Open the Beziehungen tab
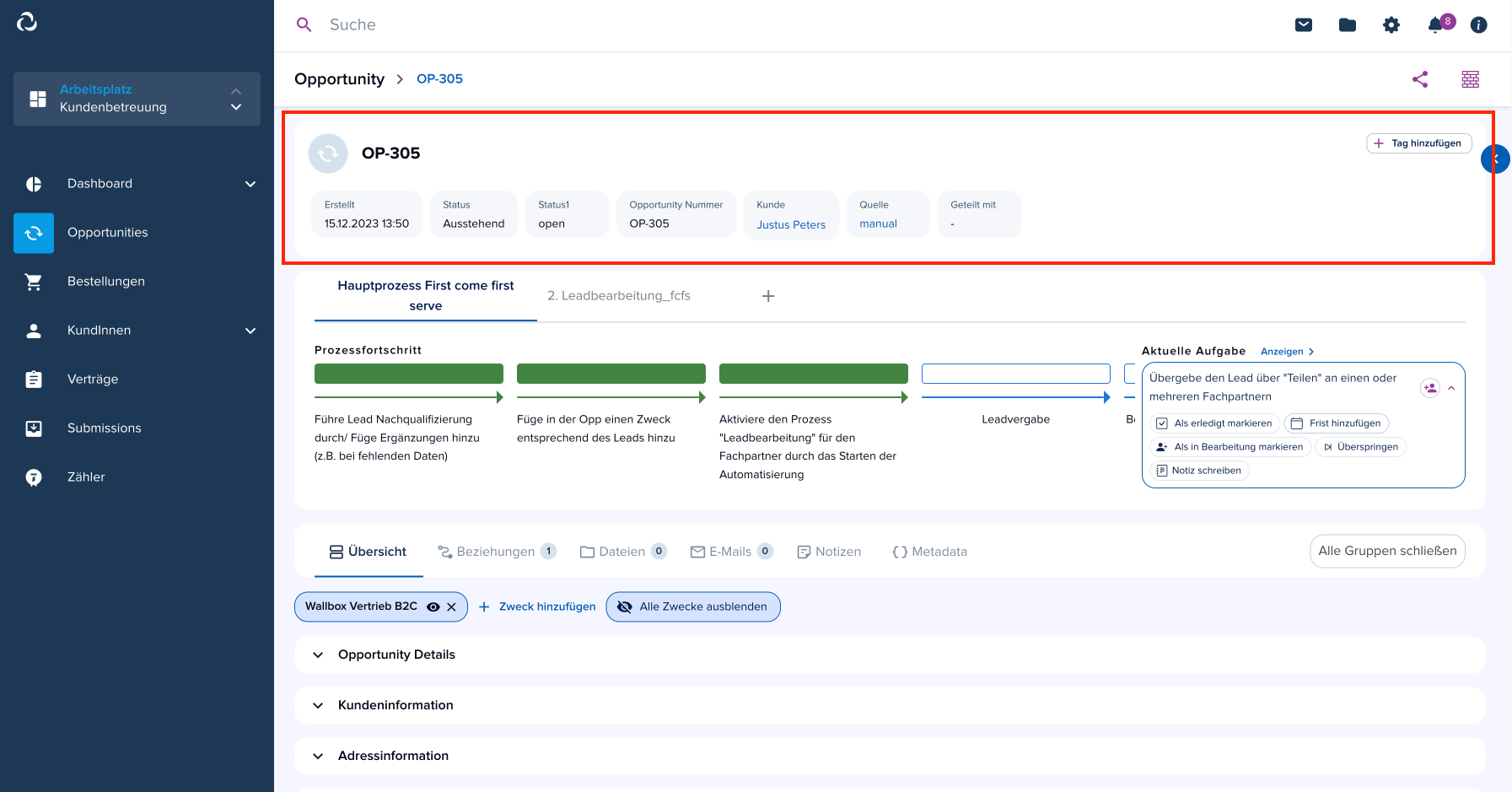 coord(497,552)
